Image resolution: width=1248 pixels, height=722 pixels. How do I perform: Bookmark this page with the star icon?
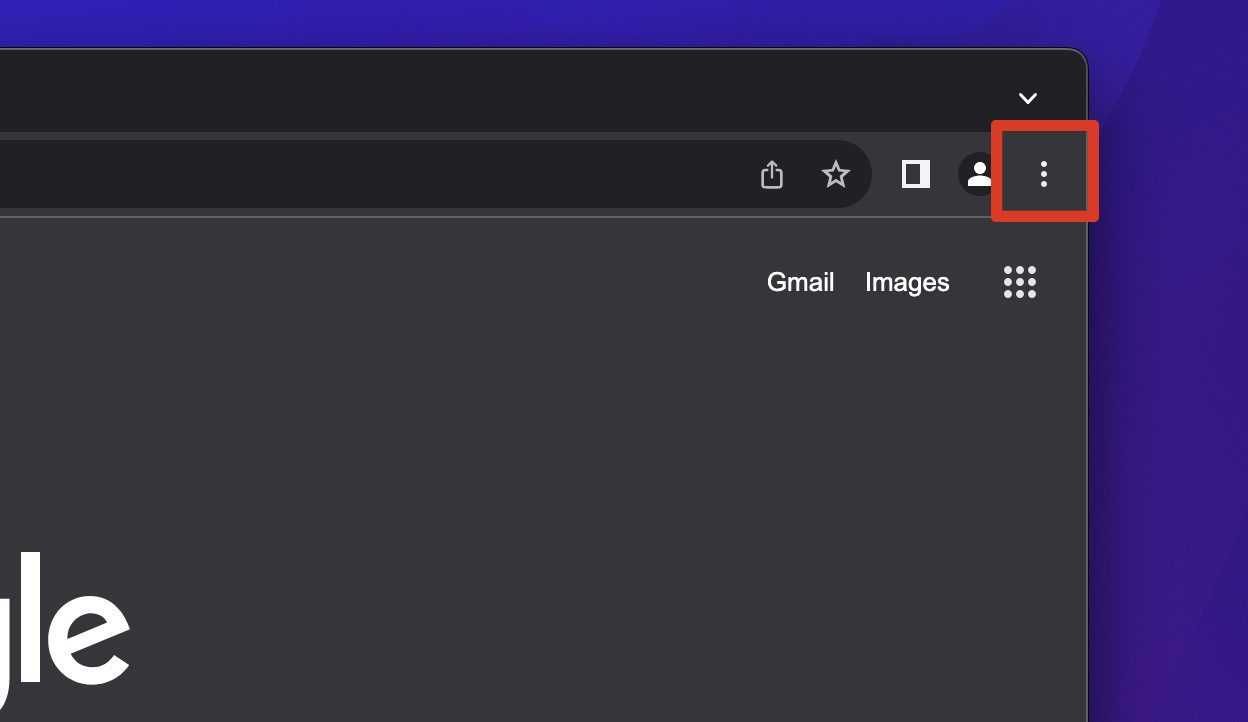click(835, 175)
